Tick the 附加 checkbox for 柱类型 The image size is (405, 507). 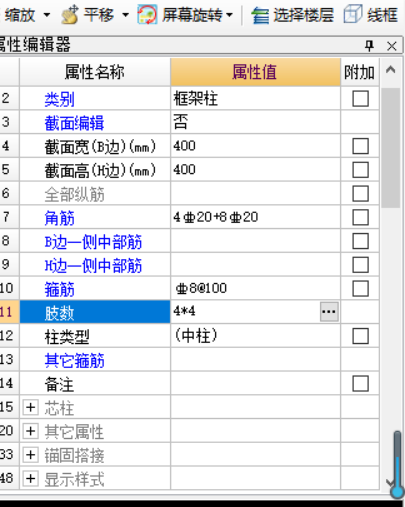(360, 336)
